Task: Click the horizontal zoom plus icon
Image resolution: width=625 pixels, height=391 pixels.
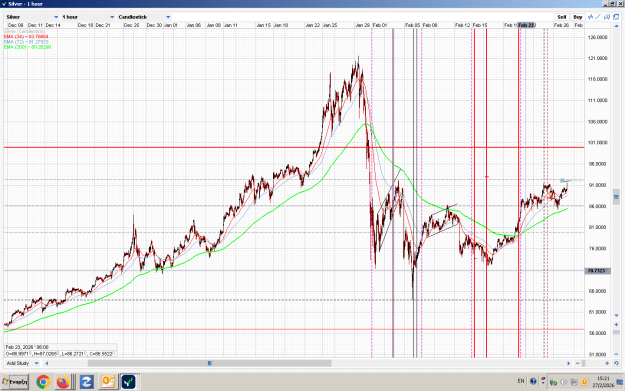Action: click(607, 363)
